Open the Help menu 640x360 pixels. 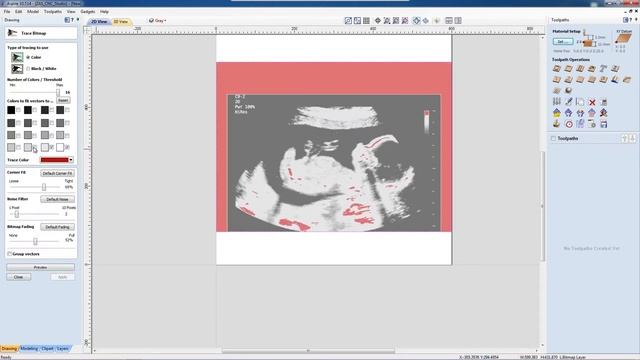click(104, 12)
